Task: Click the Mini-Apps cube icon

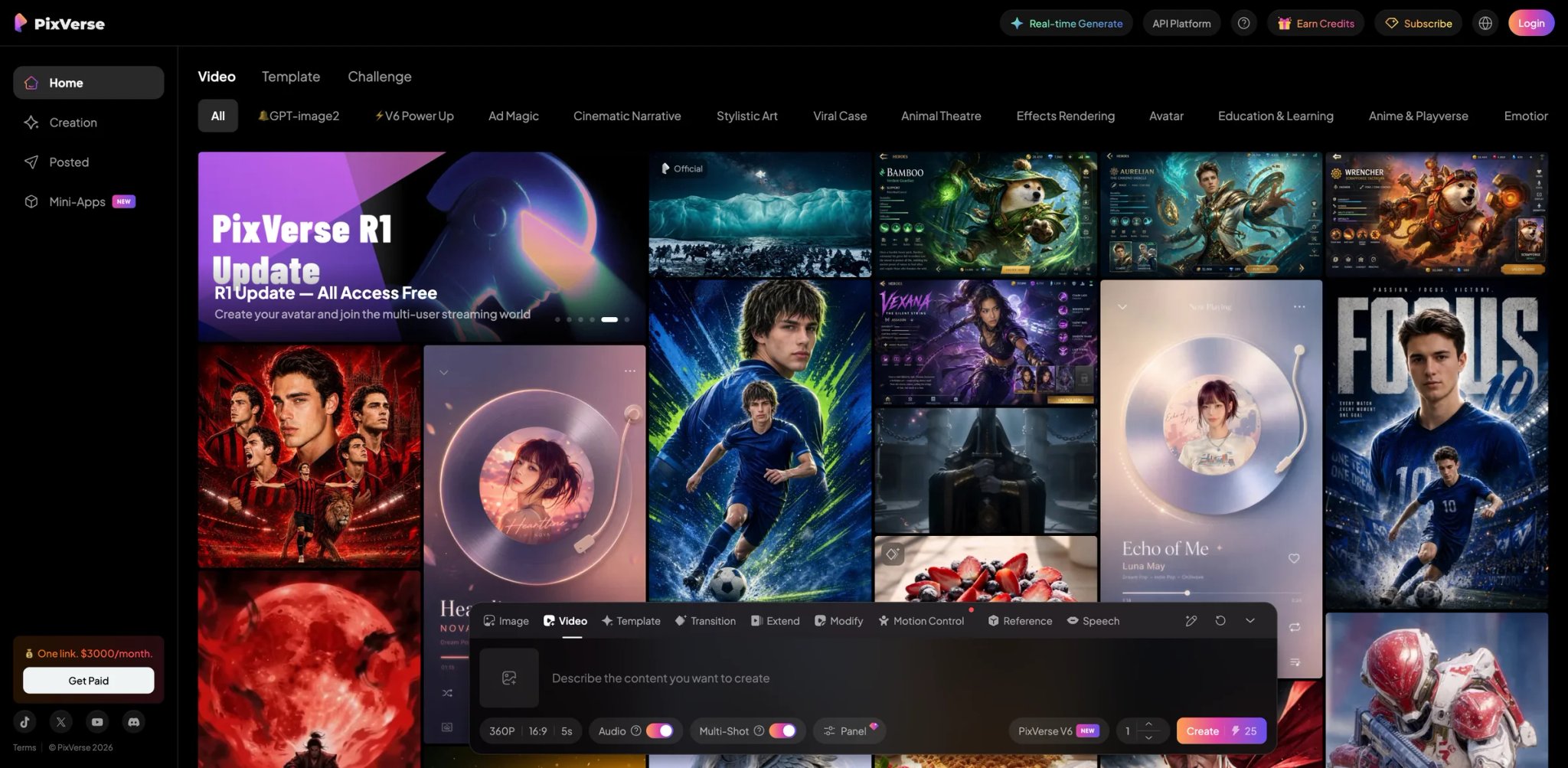Action: [31, 201]
